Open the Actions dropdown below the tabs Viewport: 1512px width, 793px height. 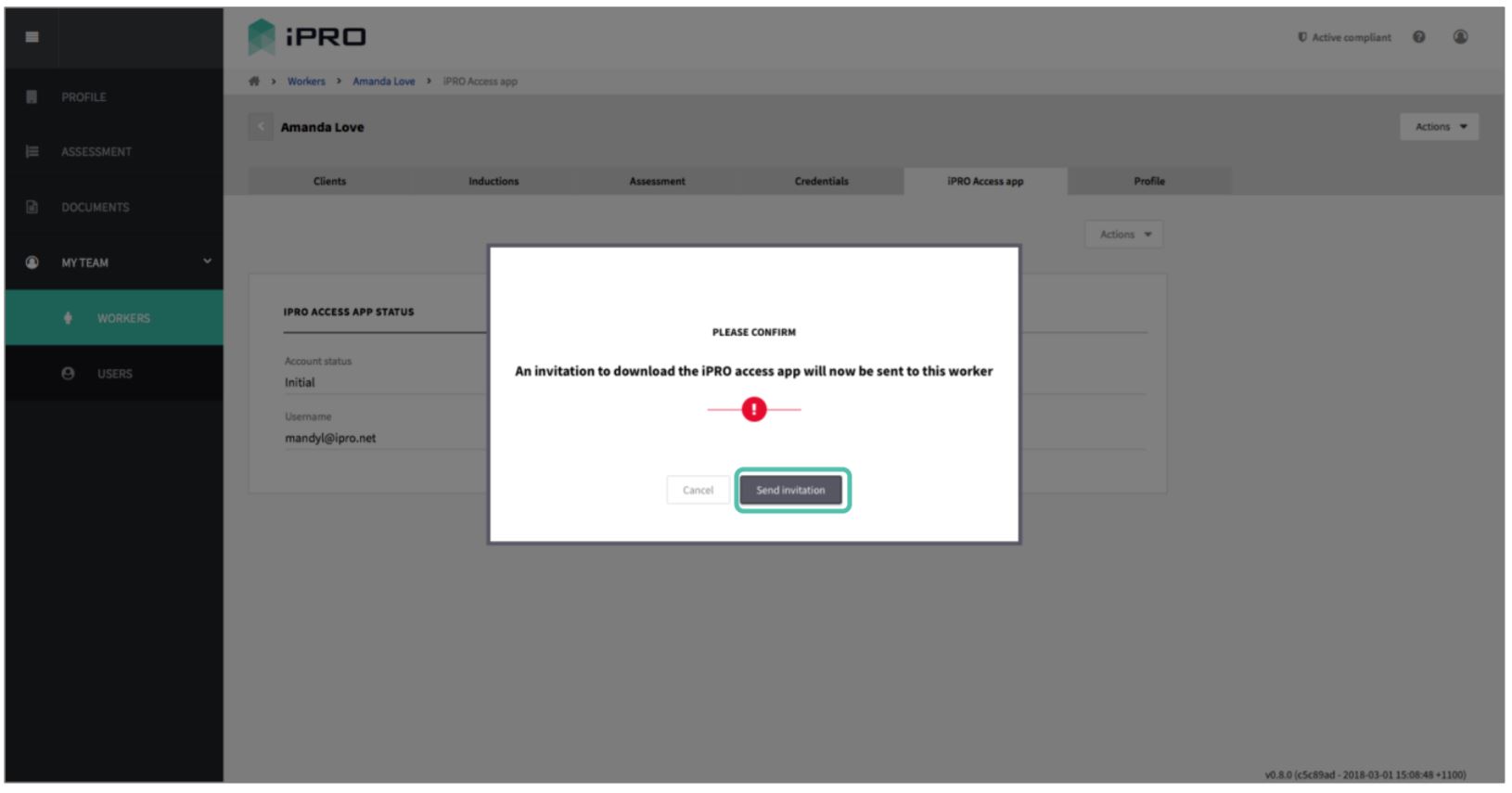(1124, 235)
